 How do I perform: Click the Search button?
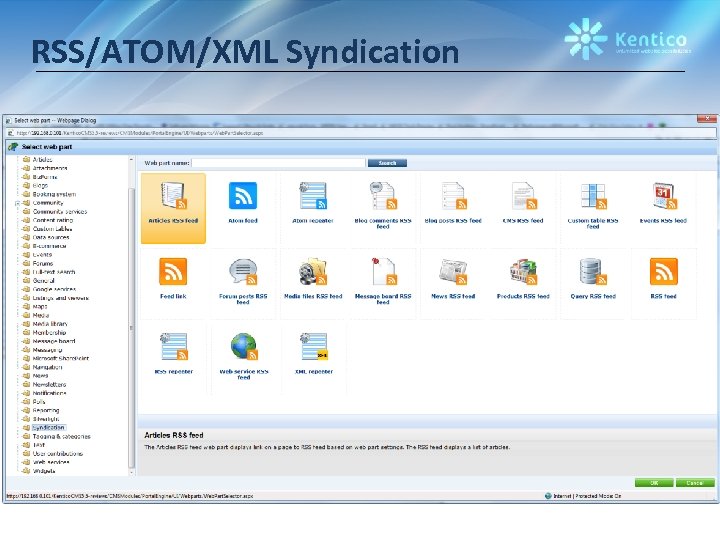click(387, 163)
